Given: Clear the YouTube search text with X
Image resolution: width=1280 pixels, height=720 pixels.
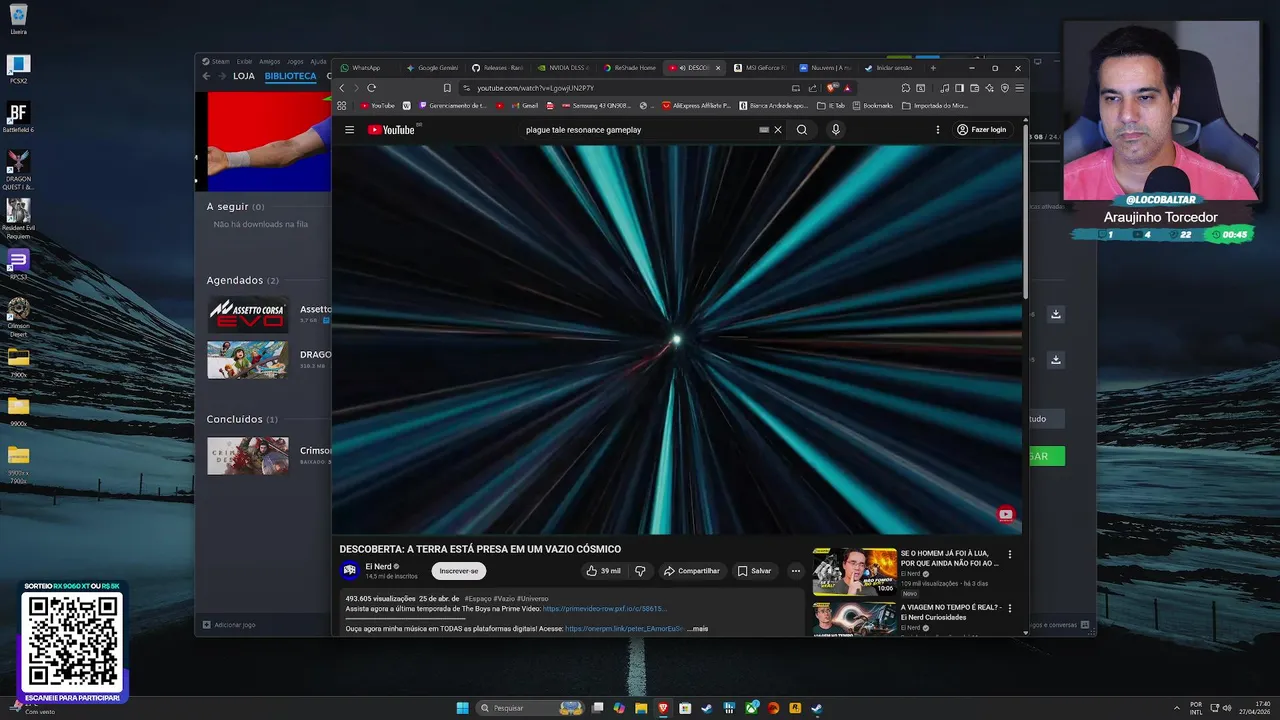Looking at the screenshot, I should tap(778, 130).
